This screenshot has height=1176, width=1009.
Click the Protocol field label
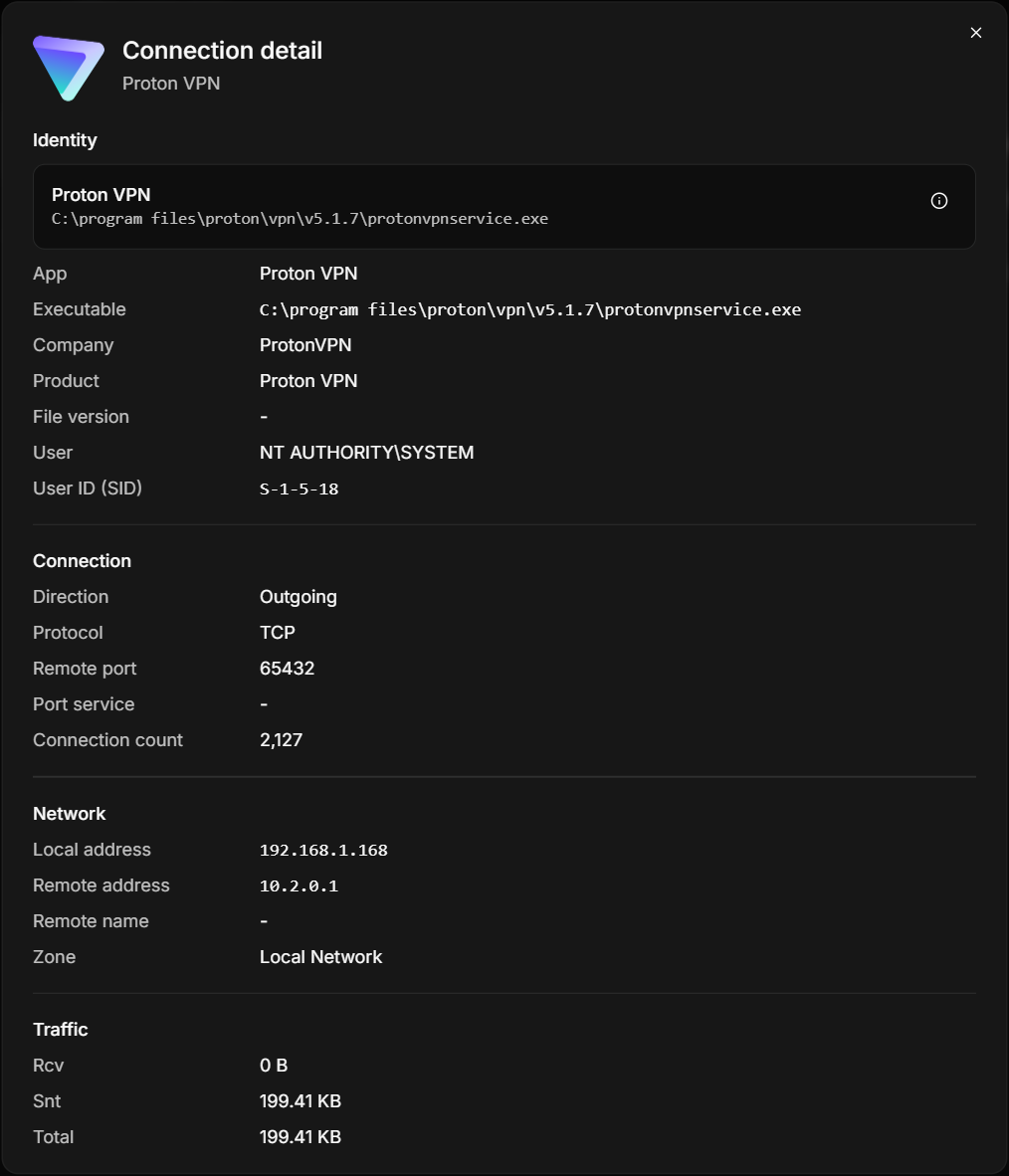click(68, 633)
